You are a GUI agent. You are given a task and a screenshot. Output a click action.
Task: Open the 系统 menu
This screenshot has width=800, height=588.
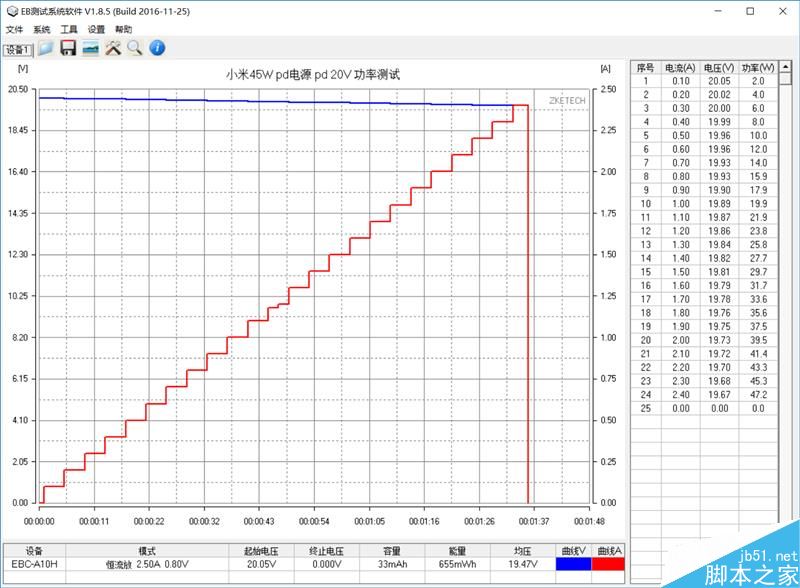click(42, 30)
